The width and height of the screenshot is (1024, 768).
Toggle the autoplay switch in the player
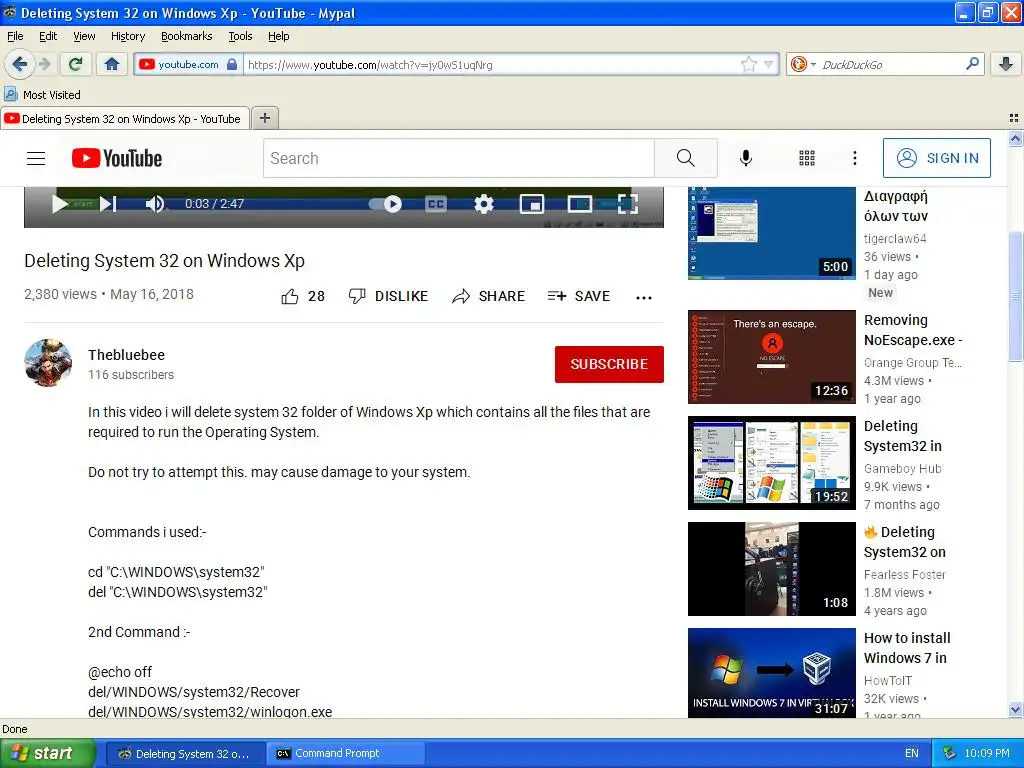tap(385, 204)
